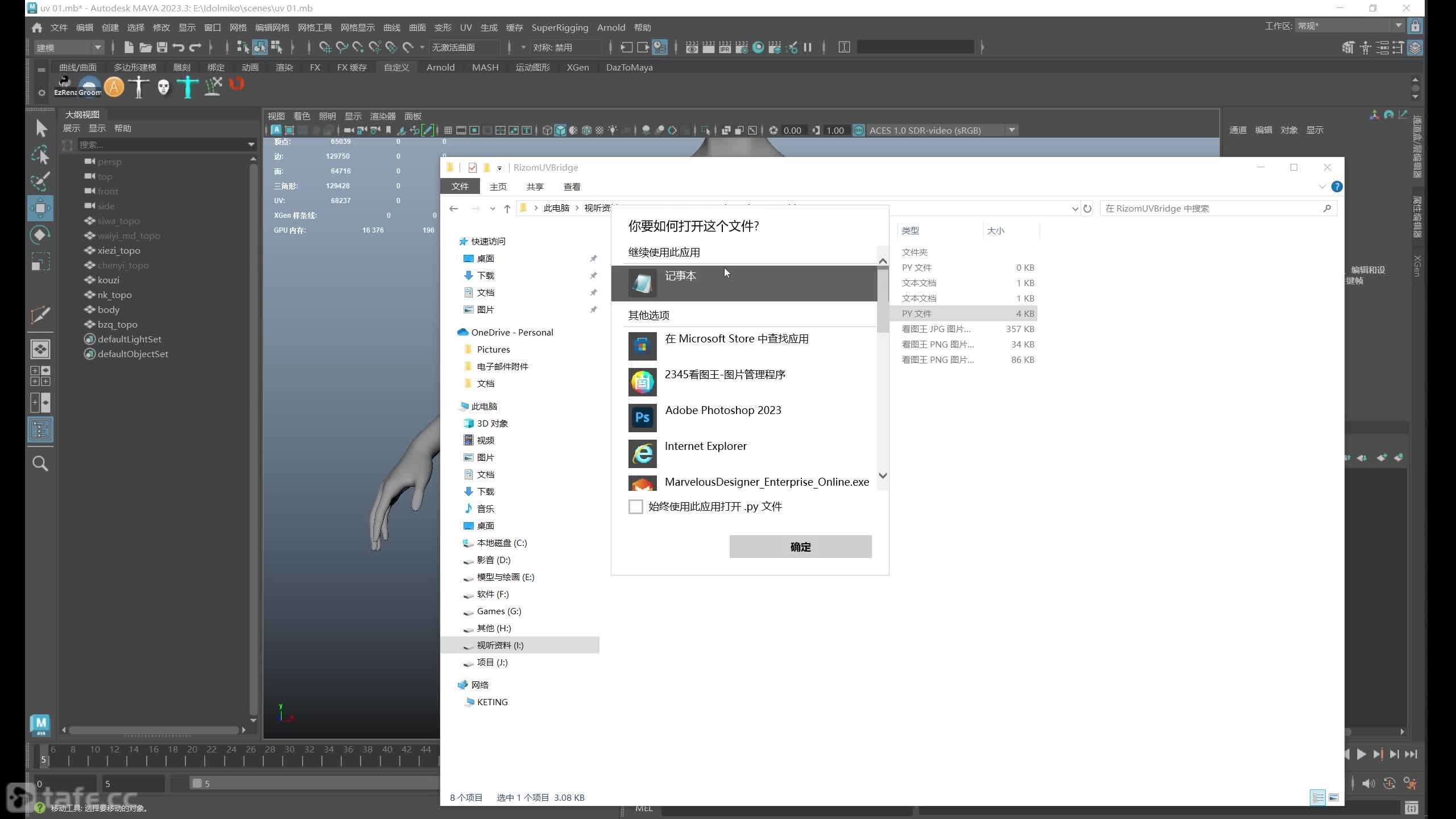
Task: Click the skull mask shelf icon
Action: pyautogui.click(x=164, y=86)
